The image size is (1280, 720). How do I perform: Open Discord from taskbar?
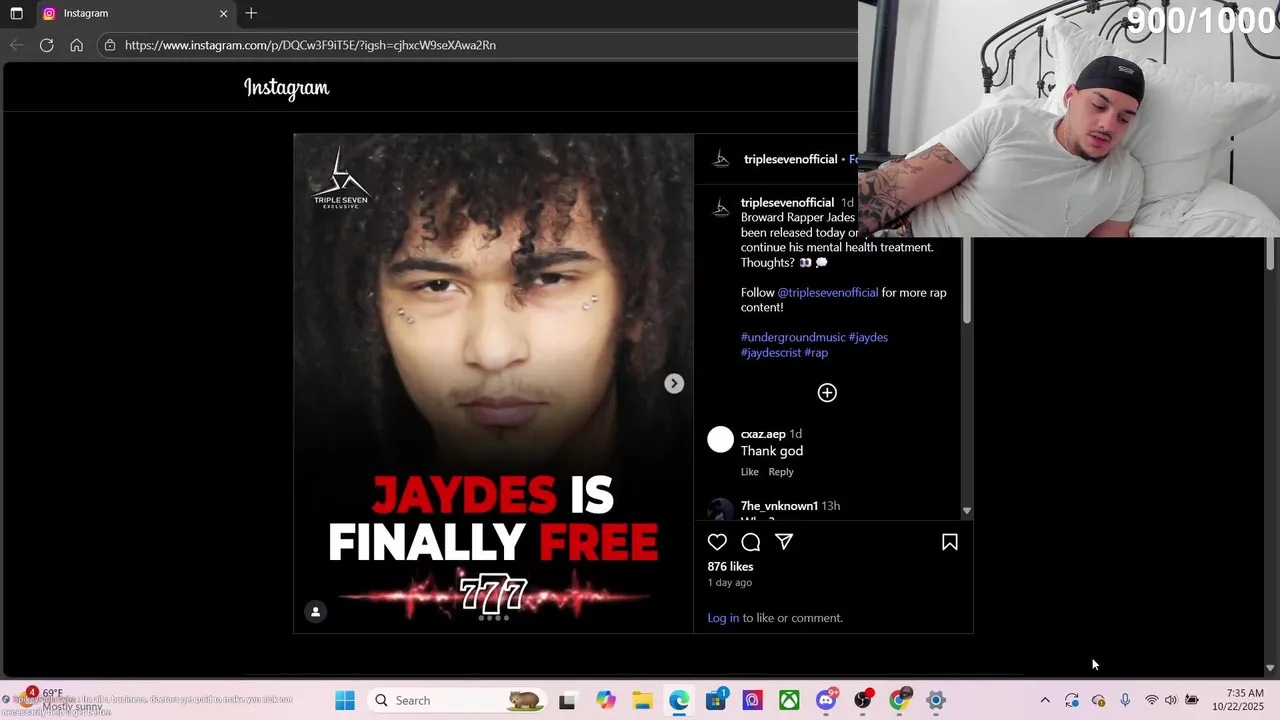pos(826,701)
